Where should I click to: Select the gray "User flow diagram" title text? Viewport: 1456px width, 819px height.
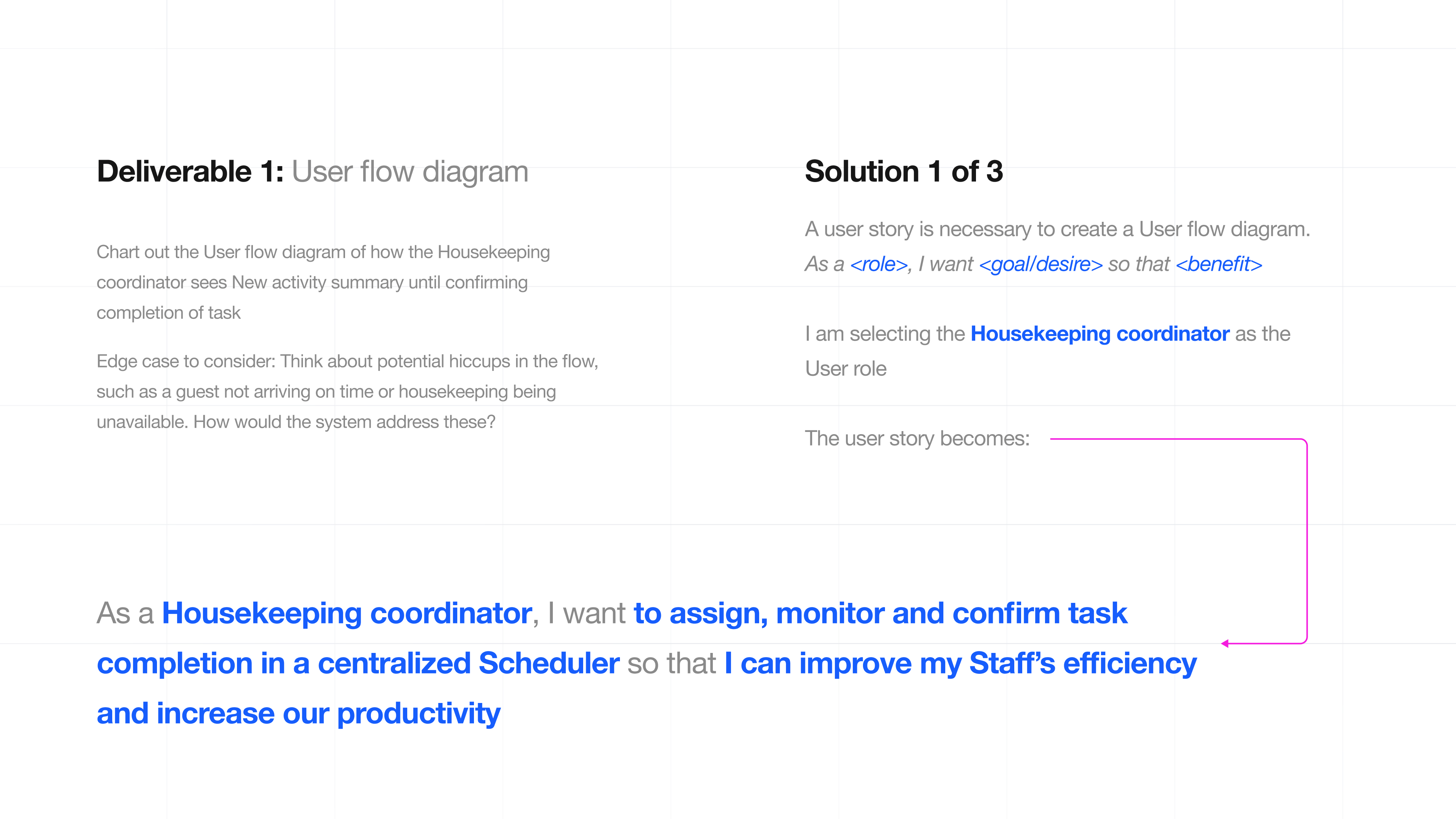click(410, 171)
